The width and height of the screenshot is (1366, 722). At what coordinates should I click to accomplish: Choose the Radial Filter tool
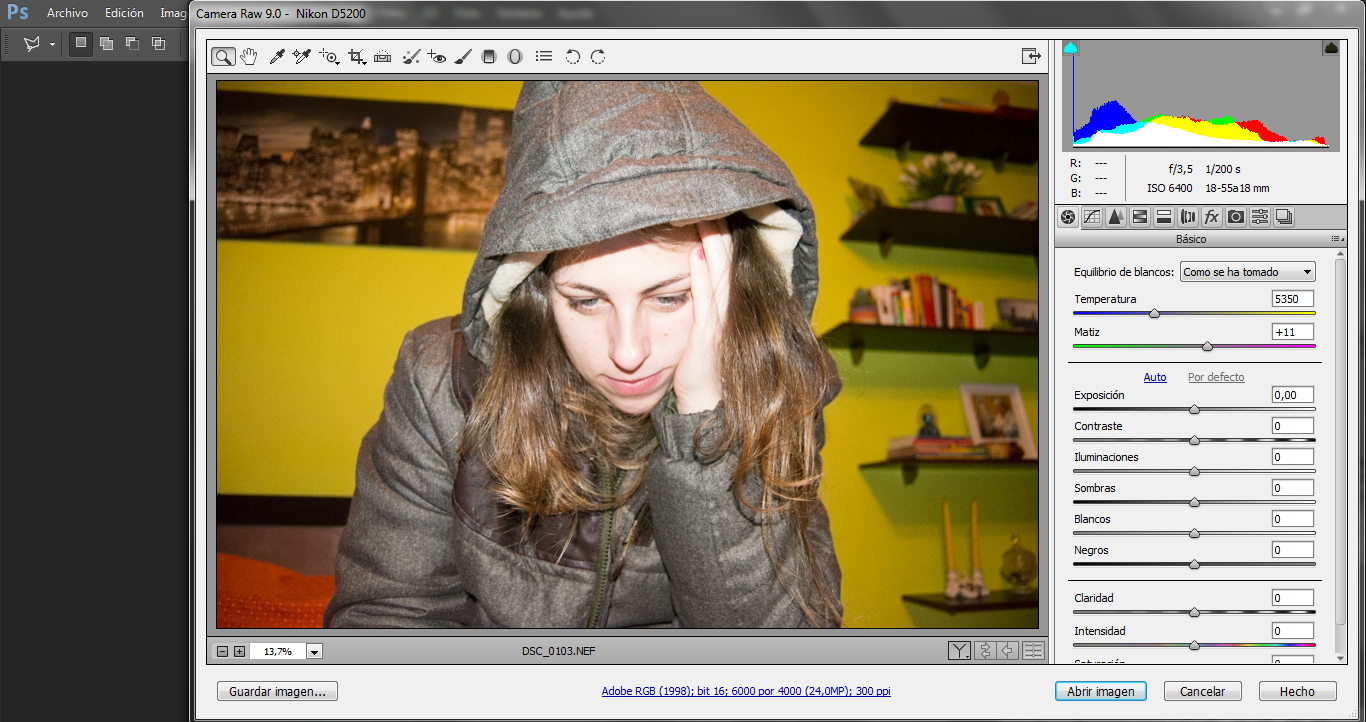click(514, 57)
